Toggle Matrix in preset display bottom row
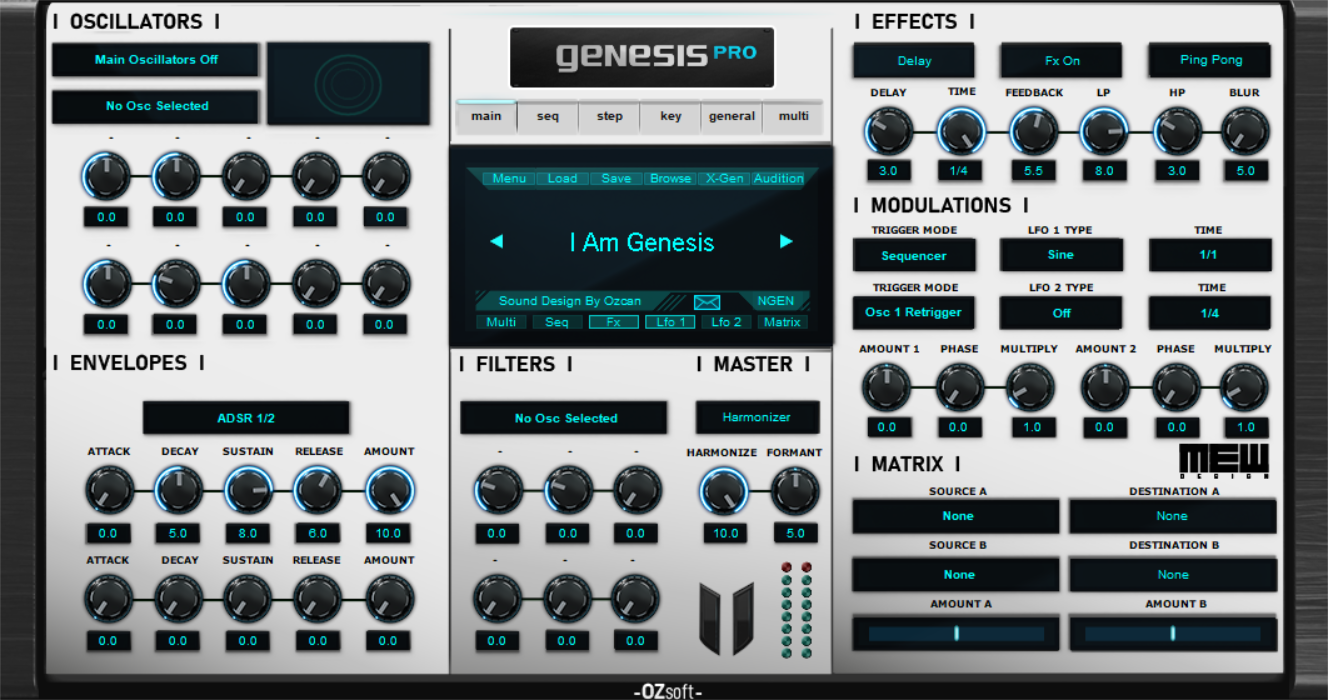 coord(782,322)
